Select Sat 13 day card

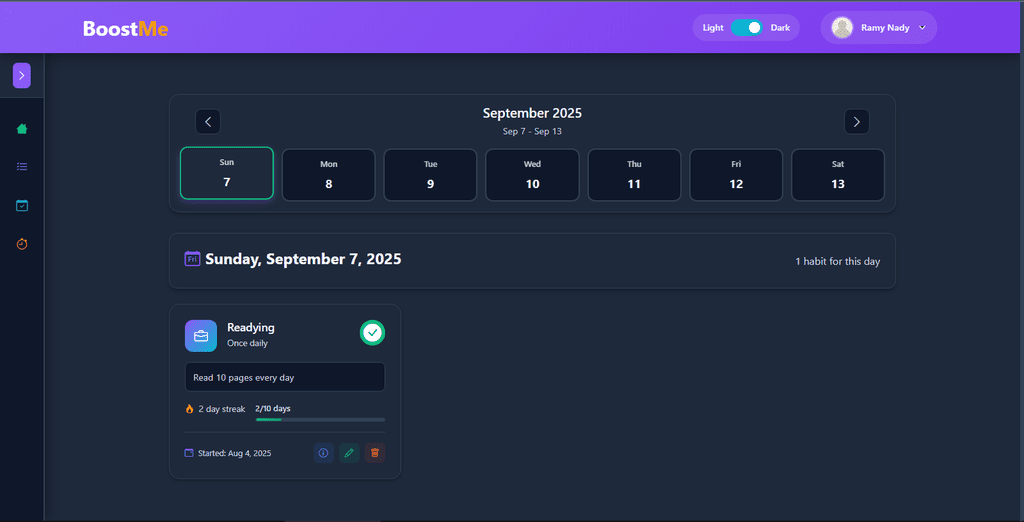click(x=838, y=175)
